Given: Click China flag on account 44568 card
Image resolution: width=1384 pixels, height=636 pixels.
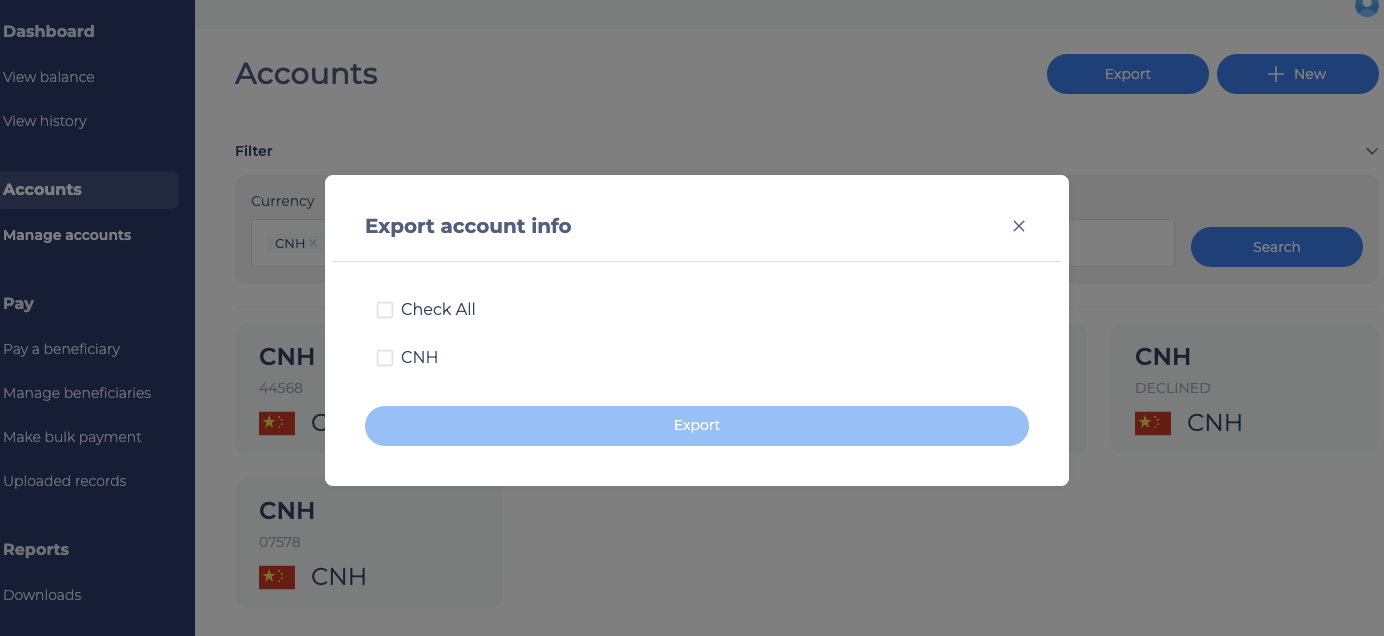Looking at the screenshot, I should point(277,423).
